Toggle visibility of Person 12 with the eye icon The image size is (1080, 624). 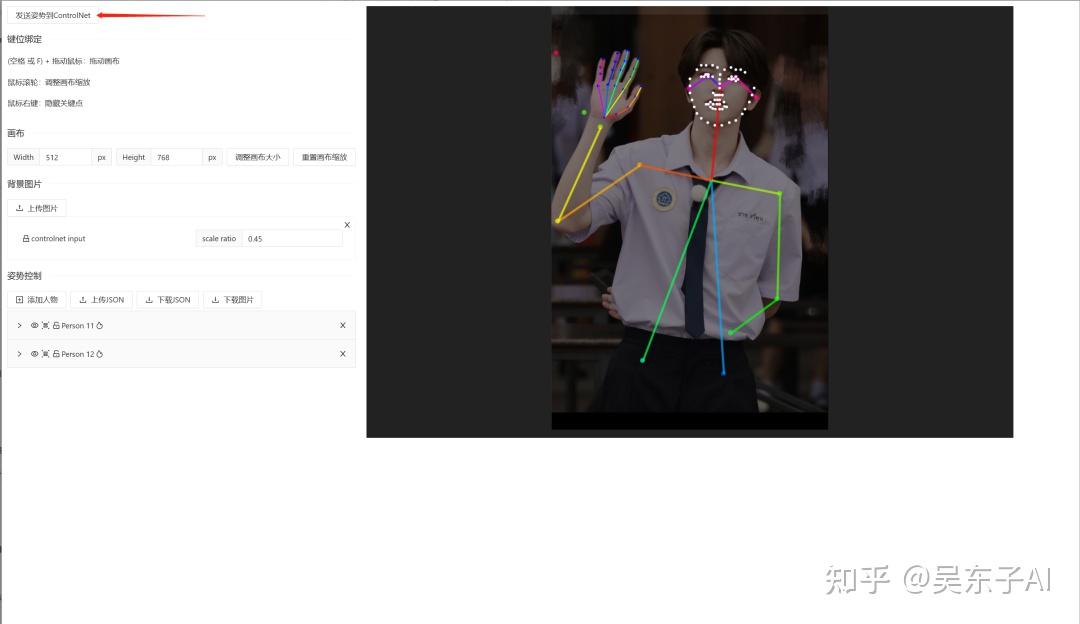click(x=33, y=353)
